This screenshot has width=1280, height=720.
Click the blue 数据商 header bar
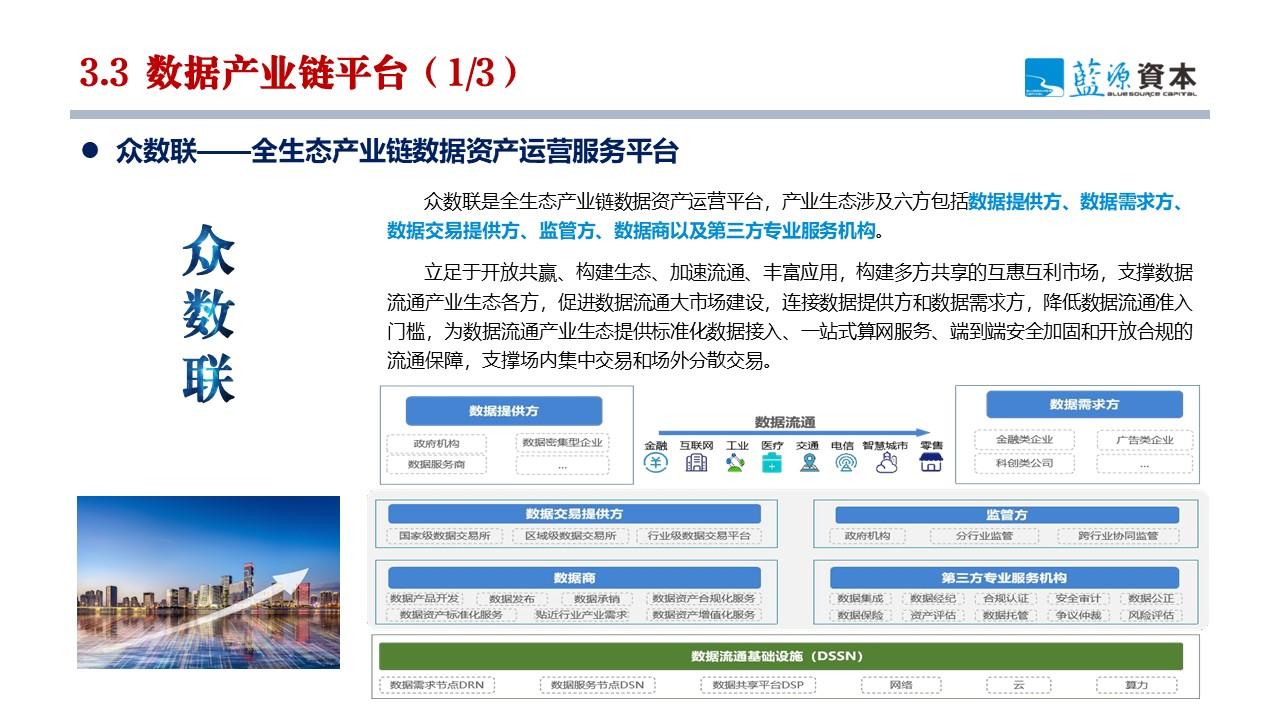click(574, 578)
